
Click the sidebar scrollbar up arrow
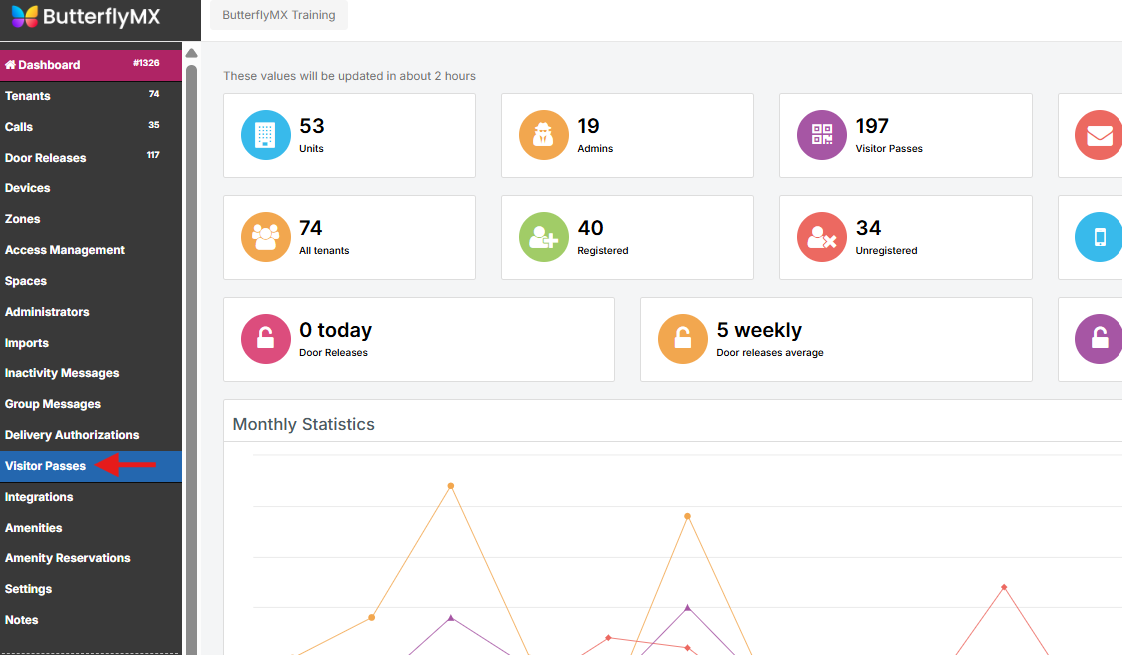coord(191,53)
